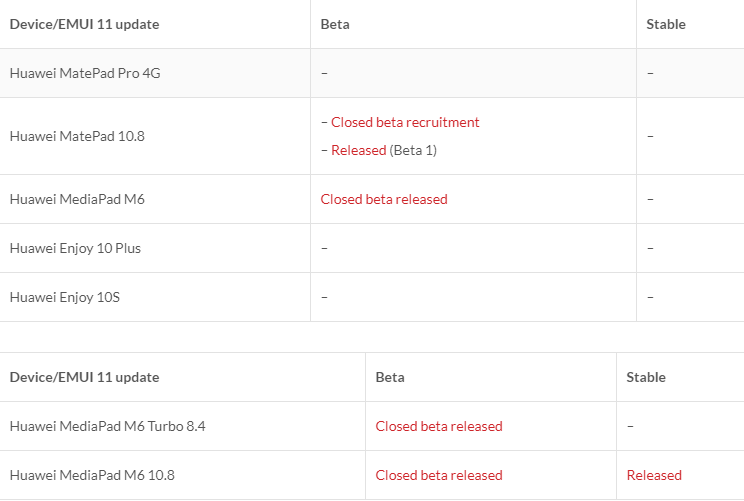Click Stable column header in first table
Image resolution: width=744 pixels, height=501 pixels.
[x=666, y=24]
